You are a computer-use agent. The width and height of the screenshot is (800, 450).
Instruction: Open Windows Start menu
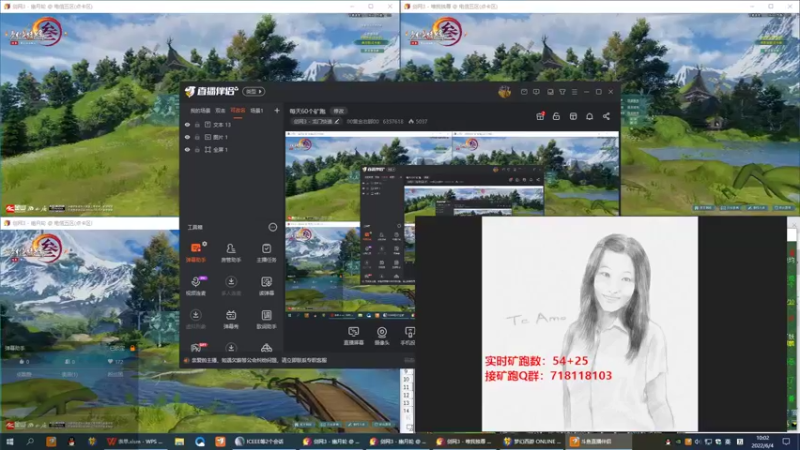tap(9, 441)
